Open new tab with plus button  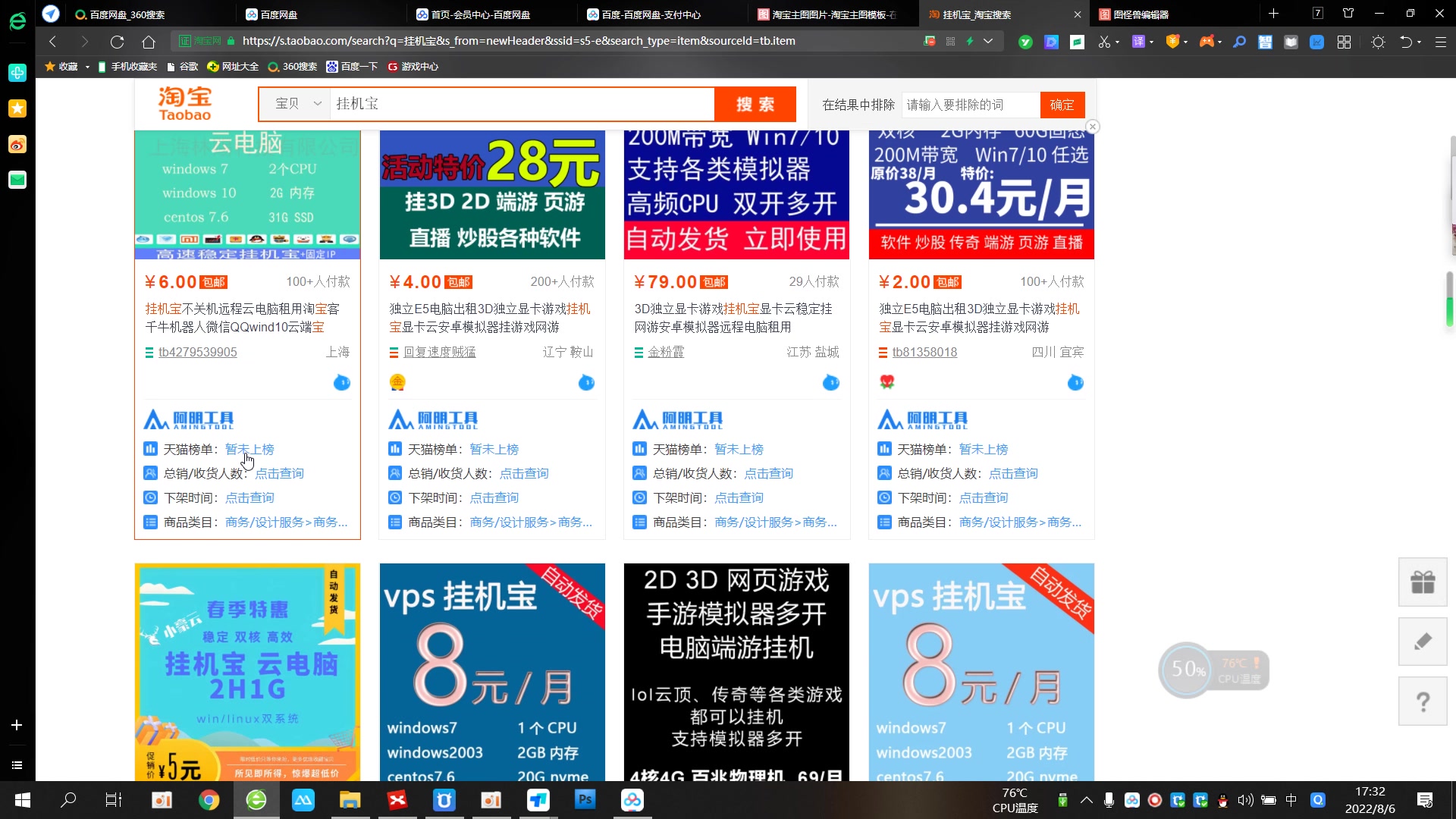(x=1273, y=14)
